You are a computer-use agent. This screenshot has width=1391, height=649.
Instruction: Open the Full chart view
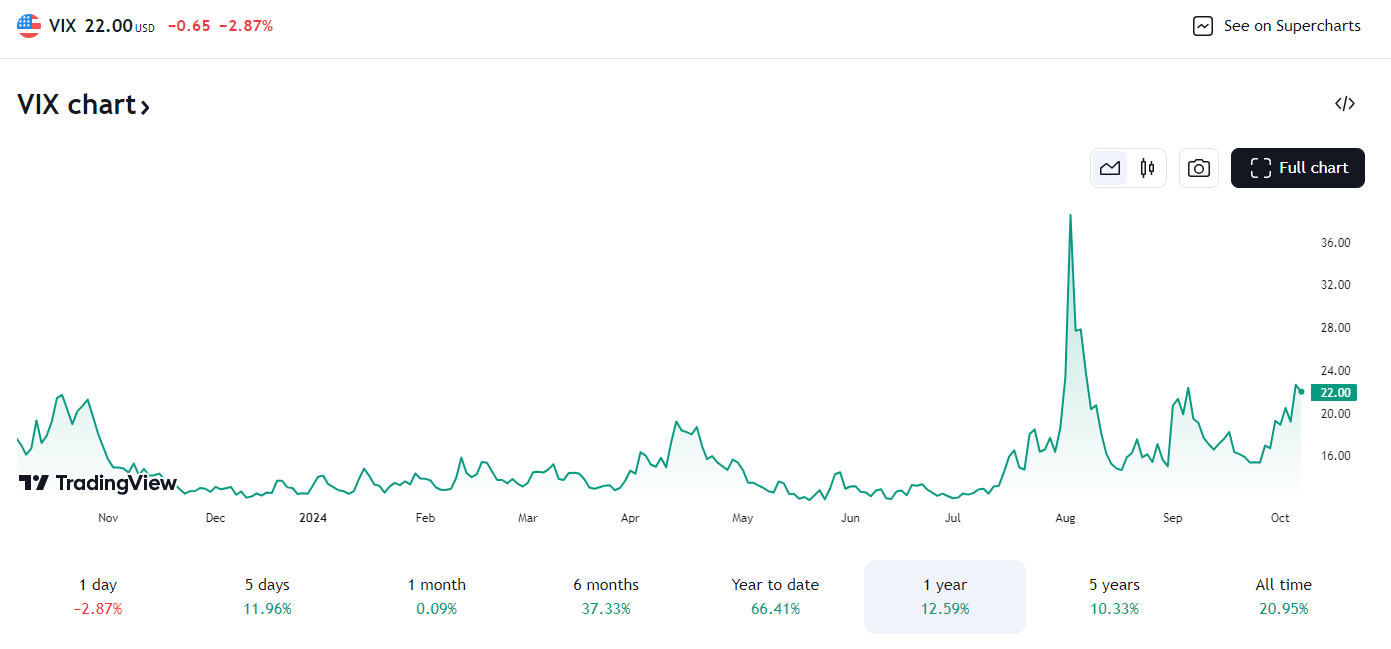pyautogui.click(x=1298, y=167)
